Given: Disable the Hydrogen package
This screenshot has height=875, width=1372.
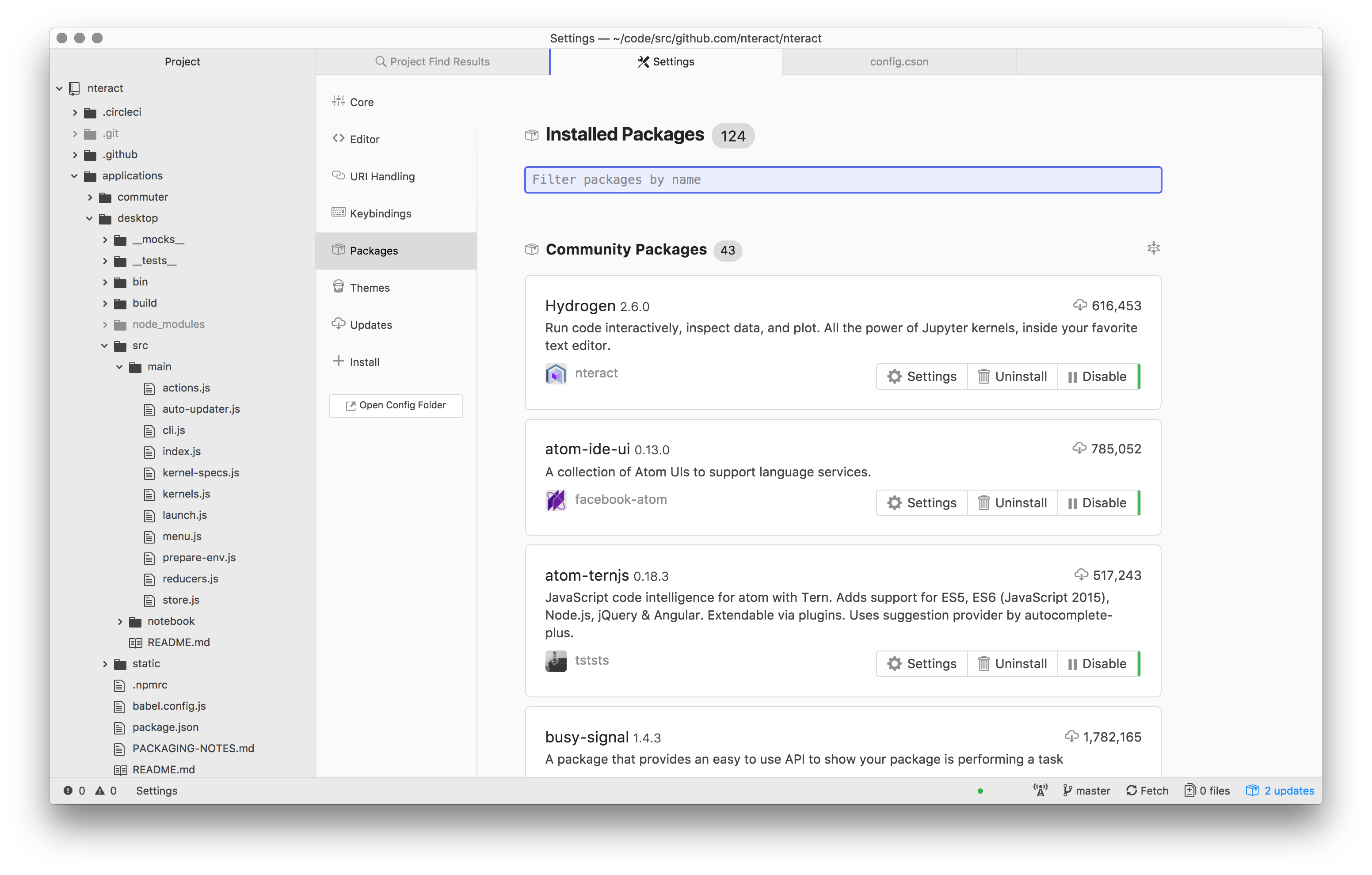Looking at the screenshot, I should [1097, 376].
